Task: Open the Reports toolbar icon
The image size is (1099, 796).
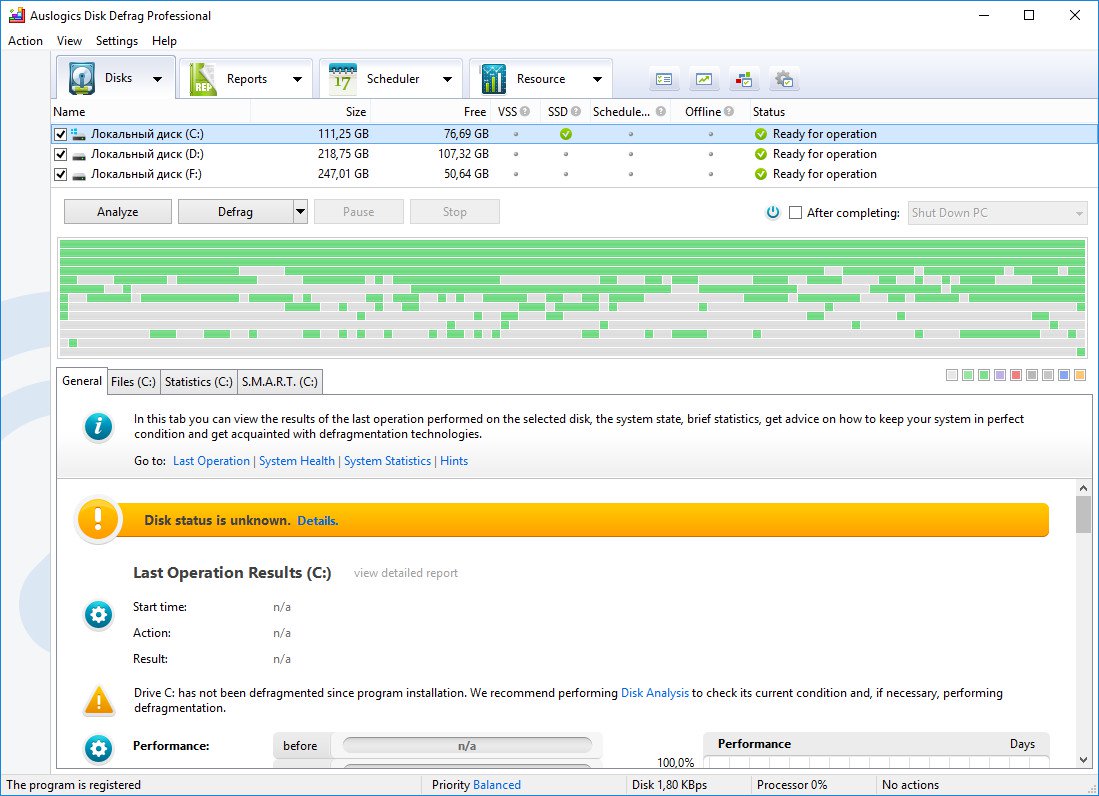Action: (203, 78)
